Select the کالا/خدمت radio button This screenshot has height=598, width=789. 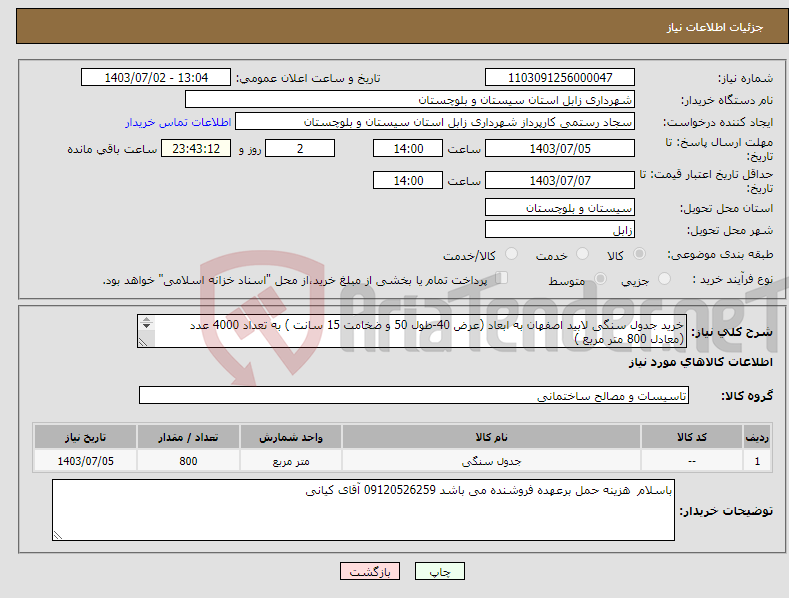click(x=511, y=254)
